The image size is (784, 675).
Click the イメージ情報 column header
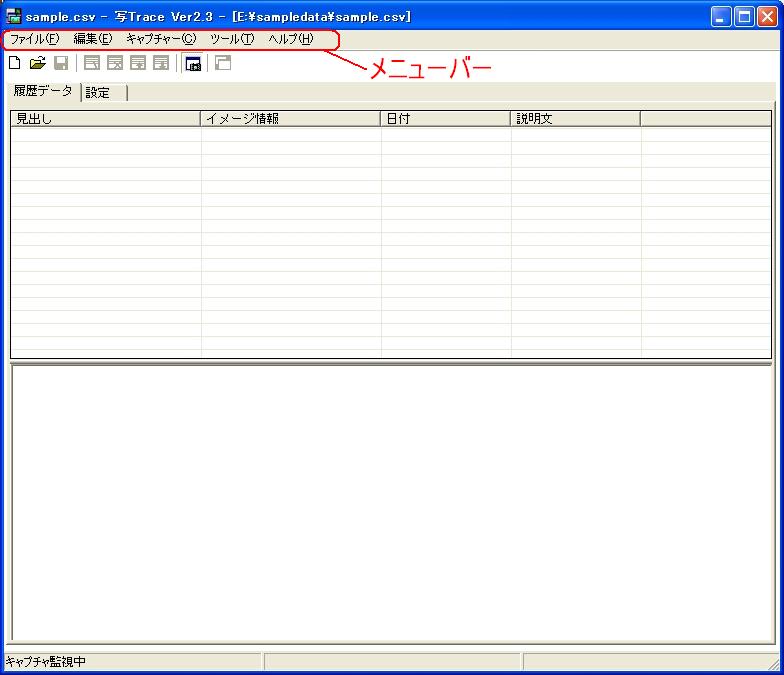click(290, 118)
